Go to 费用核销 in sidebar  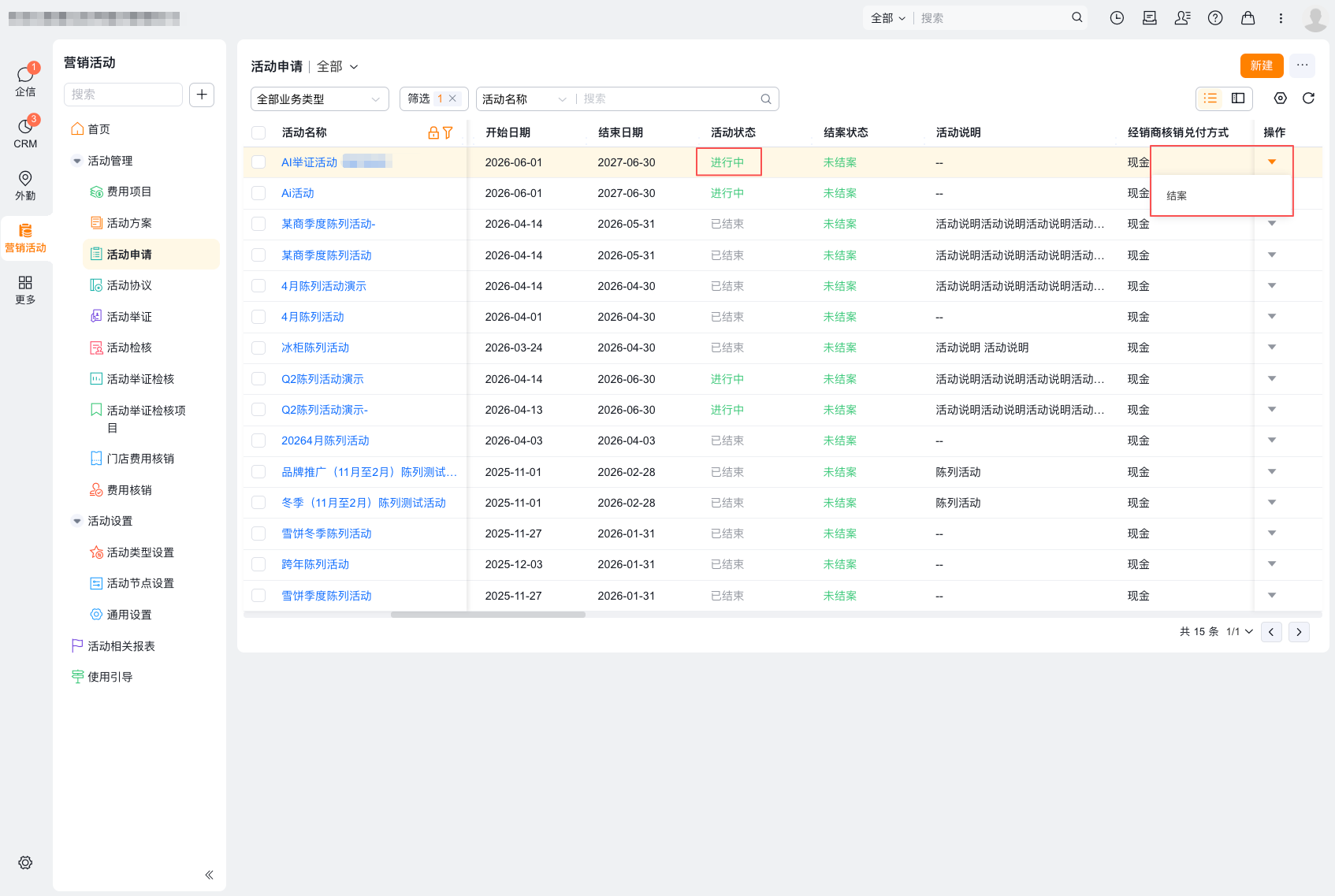129,490
